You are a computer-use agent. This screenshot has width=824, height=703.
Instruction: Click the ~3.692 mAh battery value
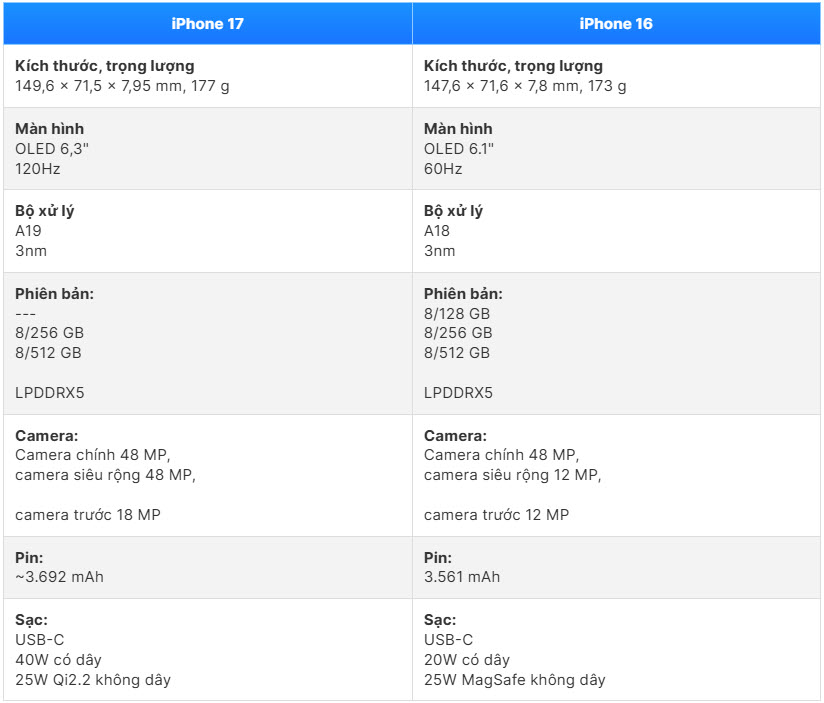(x=60, y=577)
